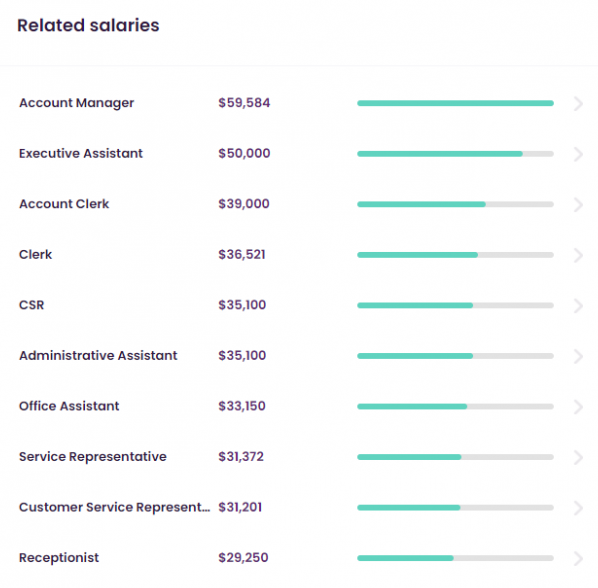Click the CSR row's right chevron
This screenshot has height=588, width=598.
[x=578, y=305]
